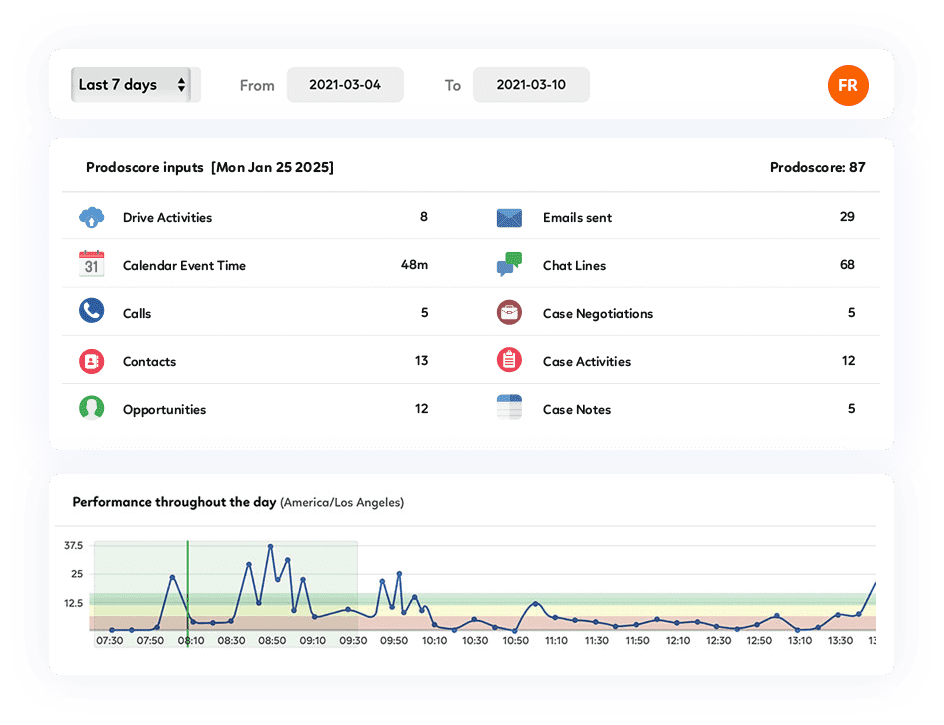Click the Drive Activities cloud icon
The width and height of the screenshot is (944, 725).
tap(92, 217)
